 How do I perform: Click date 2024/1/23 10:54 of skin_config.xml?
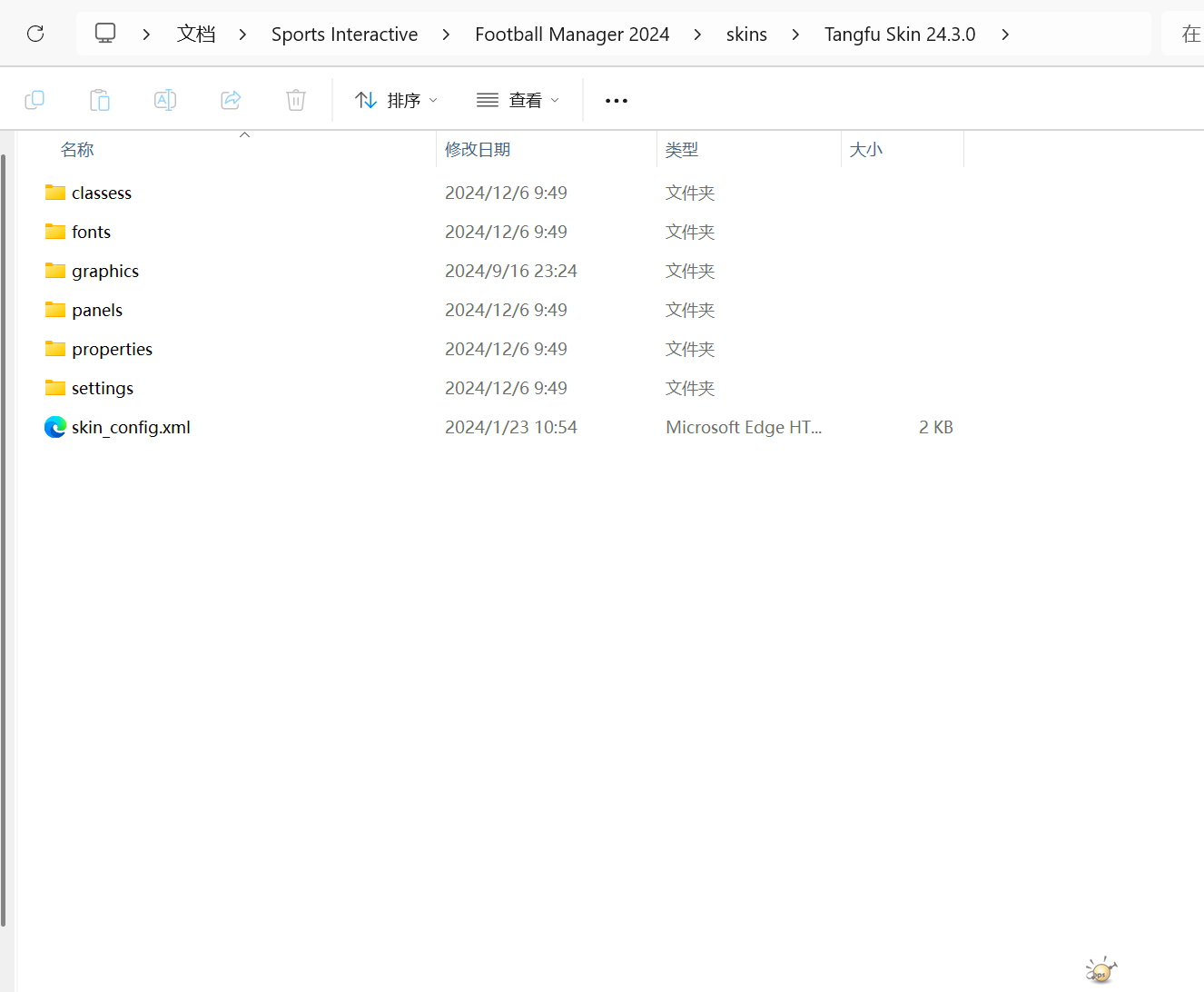(511, 427)
